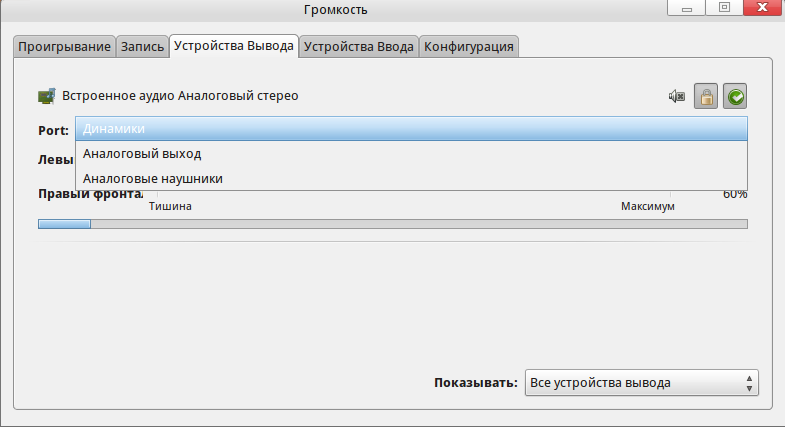
Task: Set device as fallback with green checkmark
Action: 736,97
